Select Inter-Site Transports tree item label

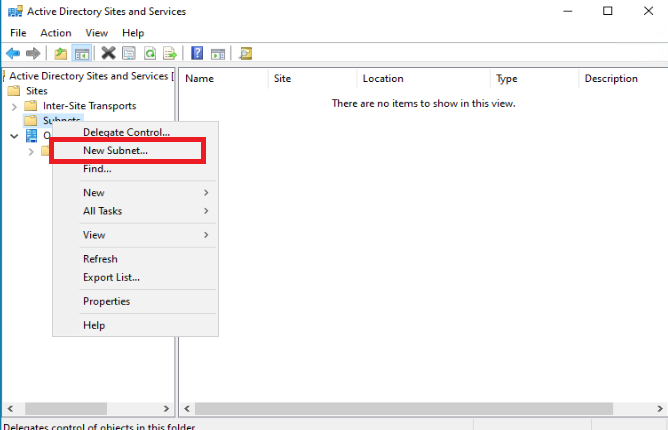pyautogui.click(x=89, y=106)
